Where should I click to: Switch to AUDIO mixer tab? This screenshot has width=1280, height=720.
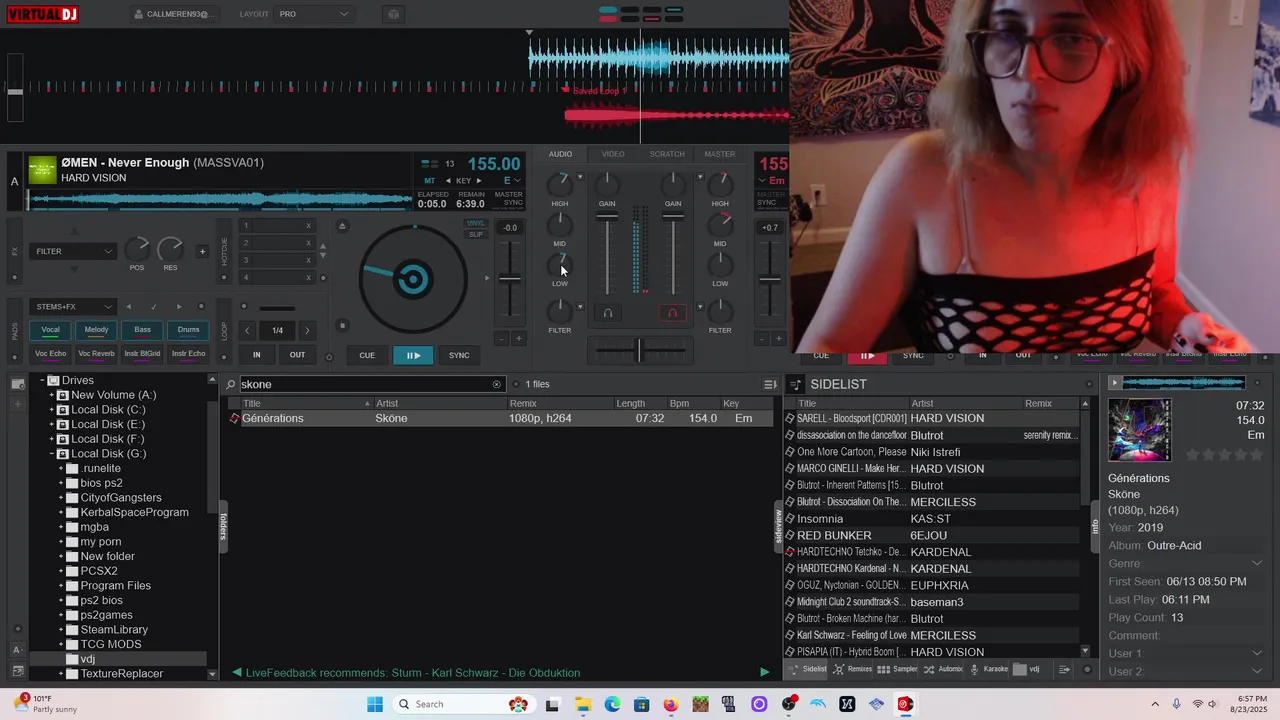point(560,154)
